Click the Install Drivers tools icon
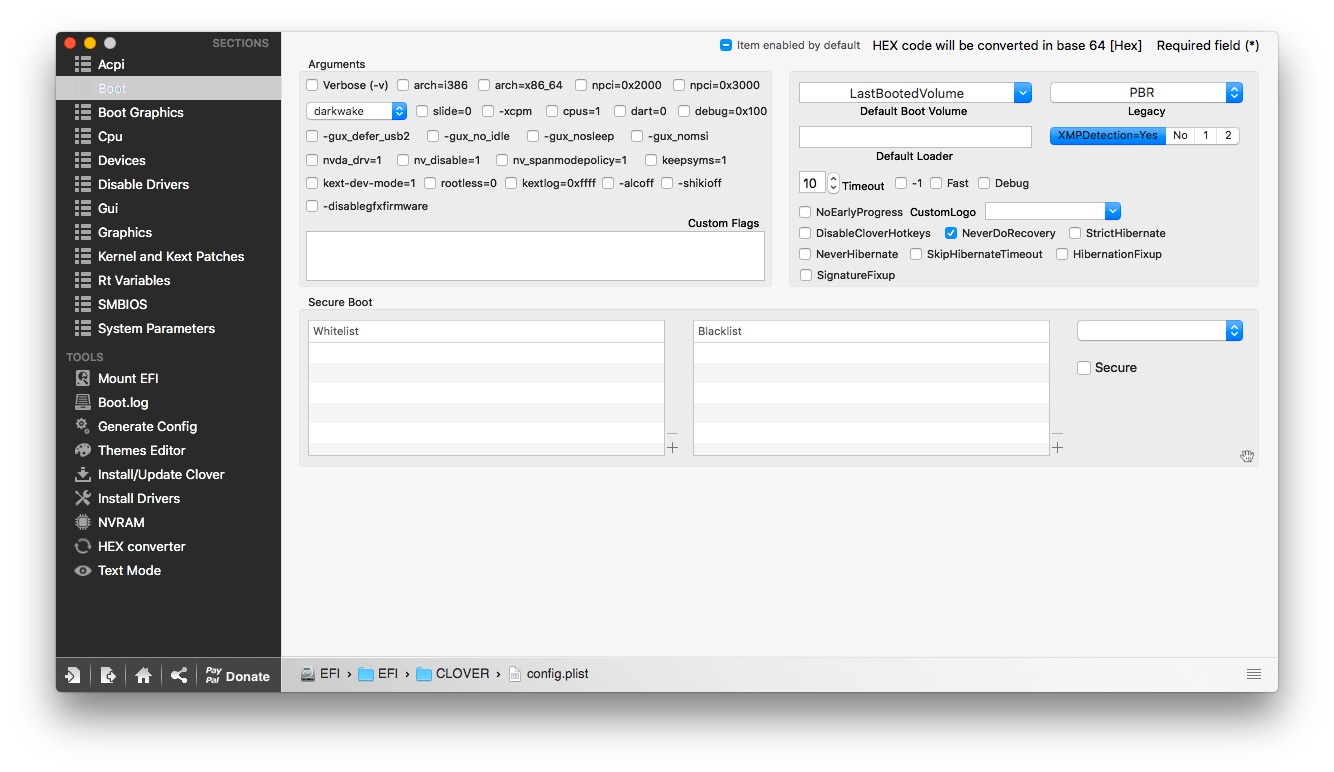This screenshot has height=772, width=1334. pos(83,498)
